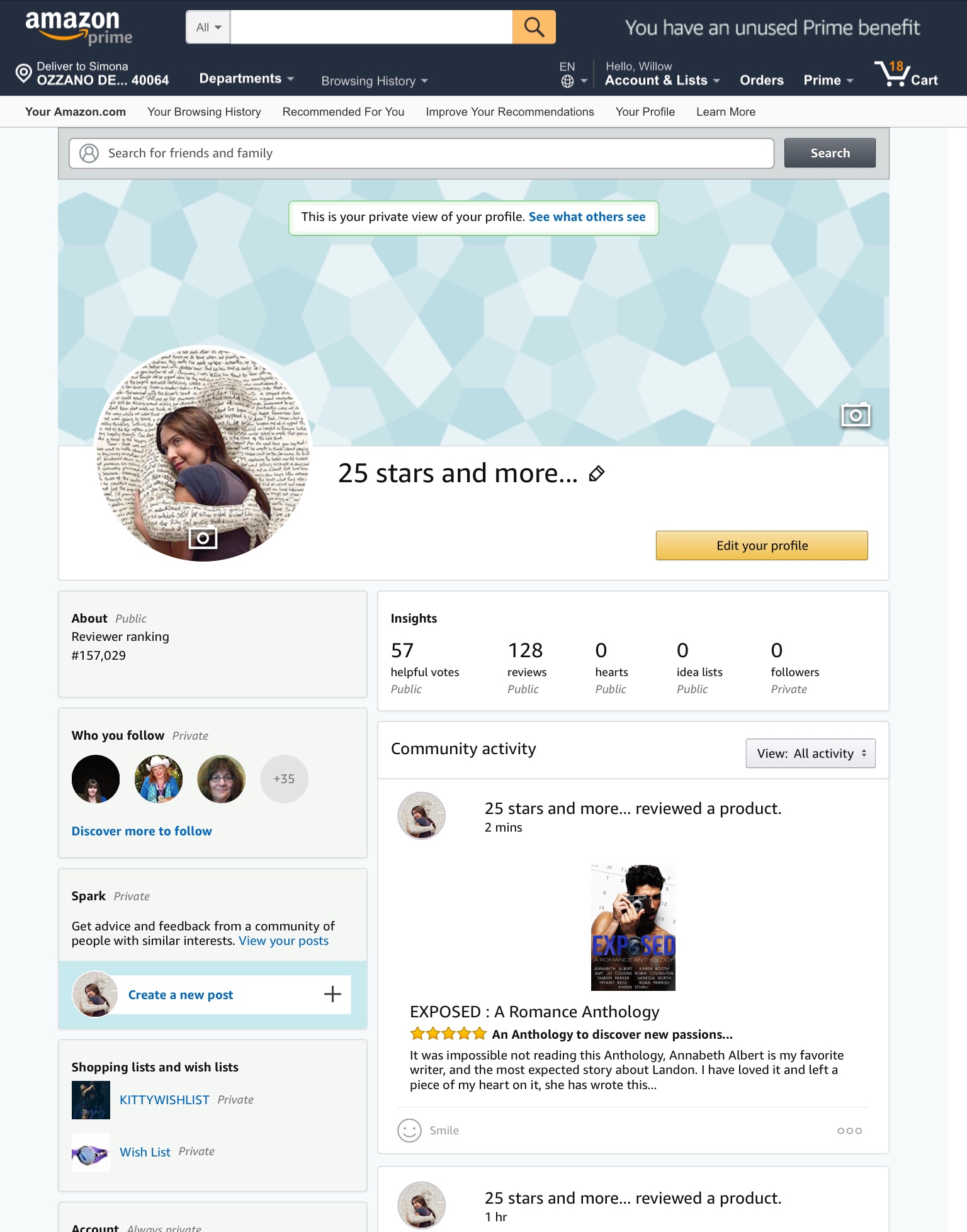The height and width of the screenshot is (1232, 967).
Task: Click the plus icon to create post
Action: click(332, 994)
